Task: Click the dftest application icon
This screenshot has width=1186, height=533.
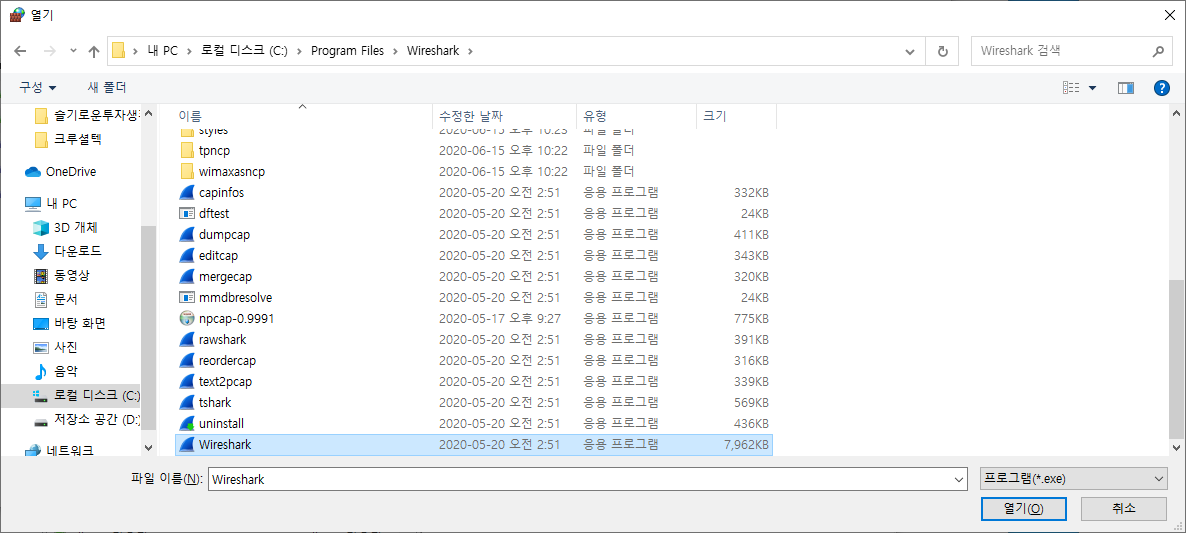Action: (187, 213)
